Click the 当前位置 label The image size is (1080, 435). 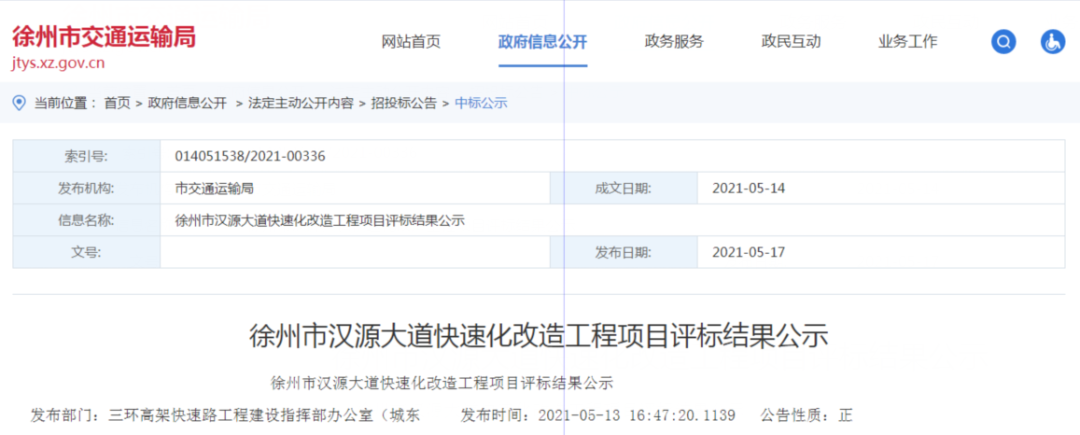point(65,103)
